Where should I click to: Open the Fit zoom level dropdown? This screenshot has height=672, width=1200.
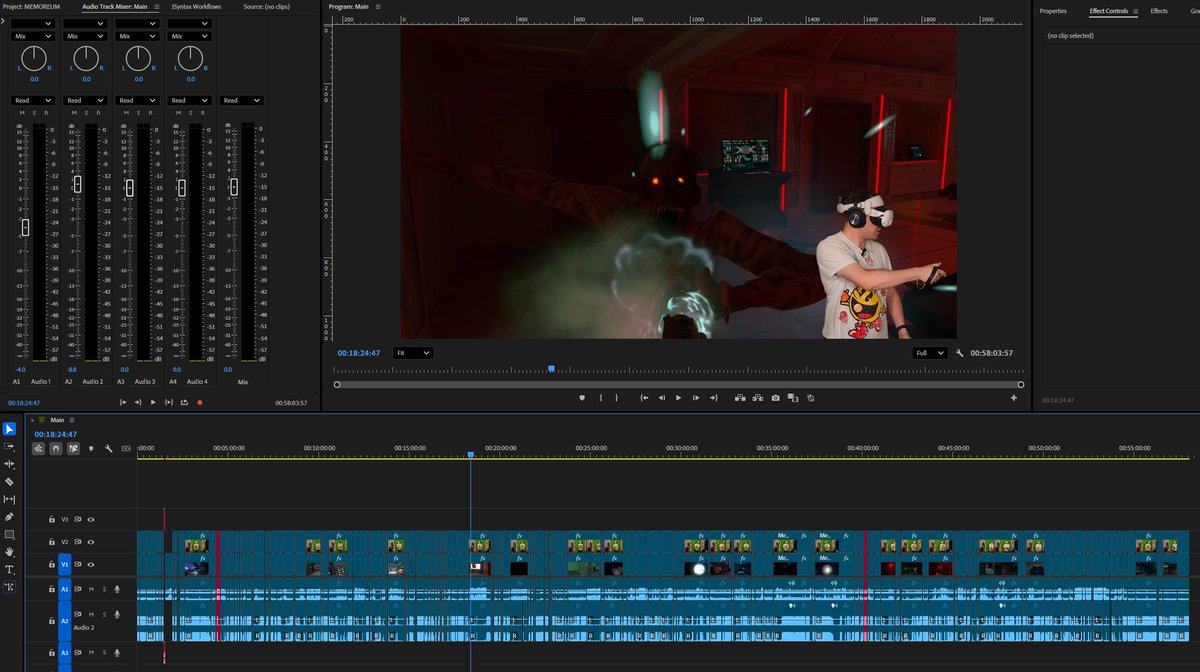click(x=412, y=353)
